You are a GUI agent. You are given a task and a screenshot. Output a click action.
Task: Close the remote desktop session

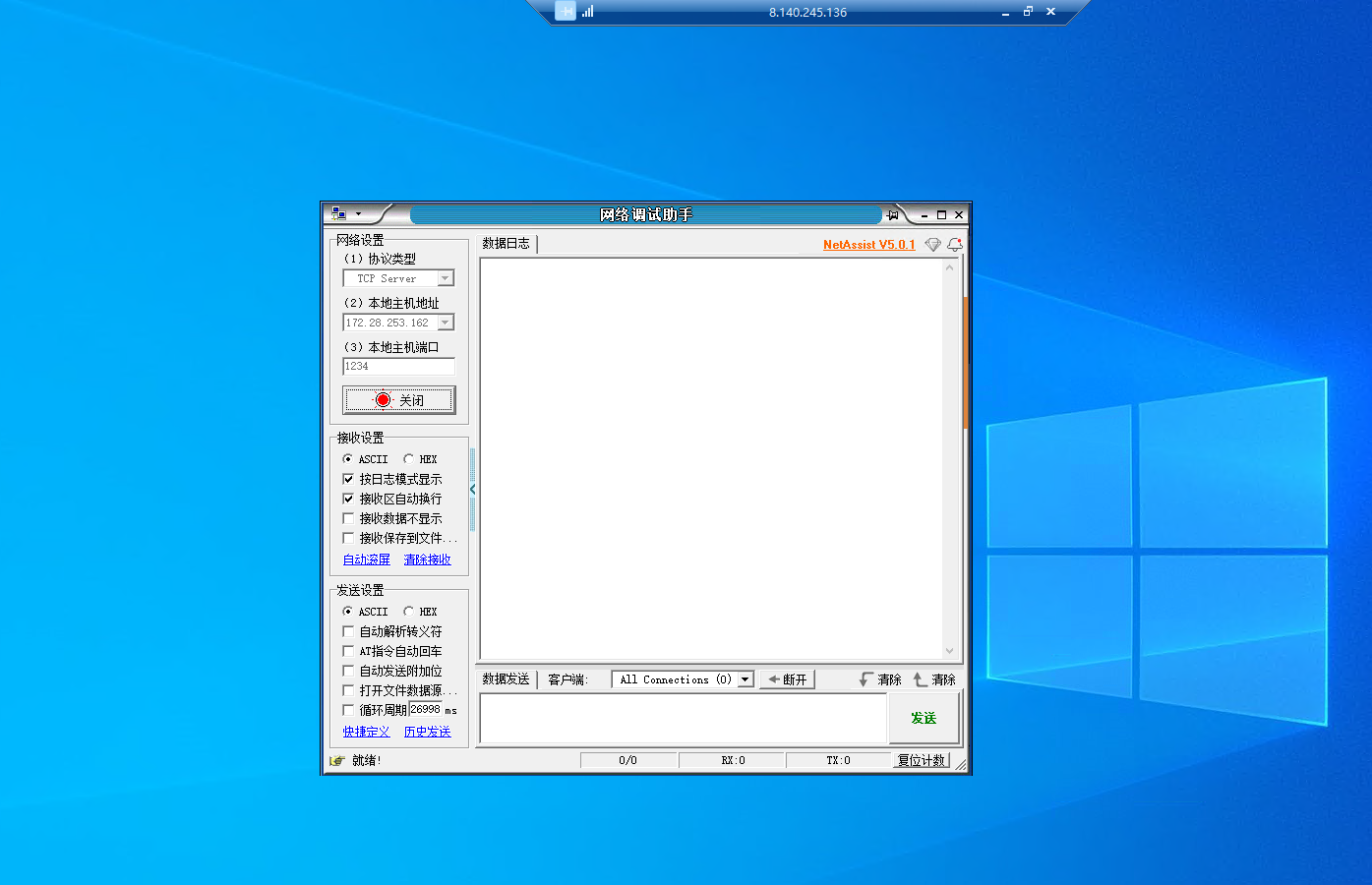click(1050, 12)
